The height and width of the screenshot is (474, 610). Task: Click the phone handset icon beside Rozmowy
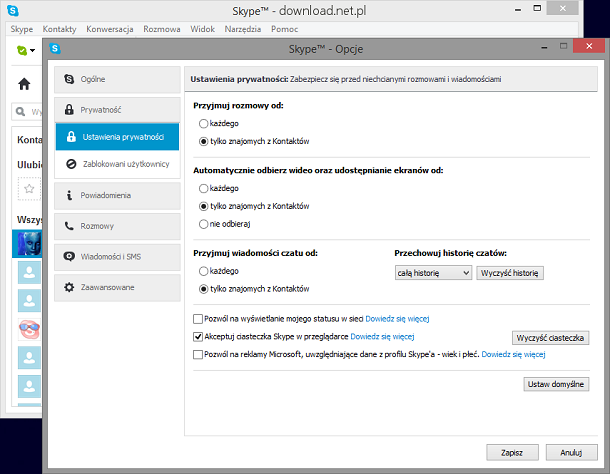[69, 226]
